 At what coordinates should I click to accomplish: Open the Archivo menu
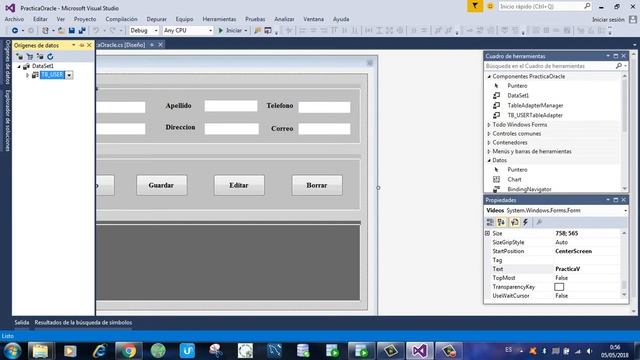[x=14, y=19]
